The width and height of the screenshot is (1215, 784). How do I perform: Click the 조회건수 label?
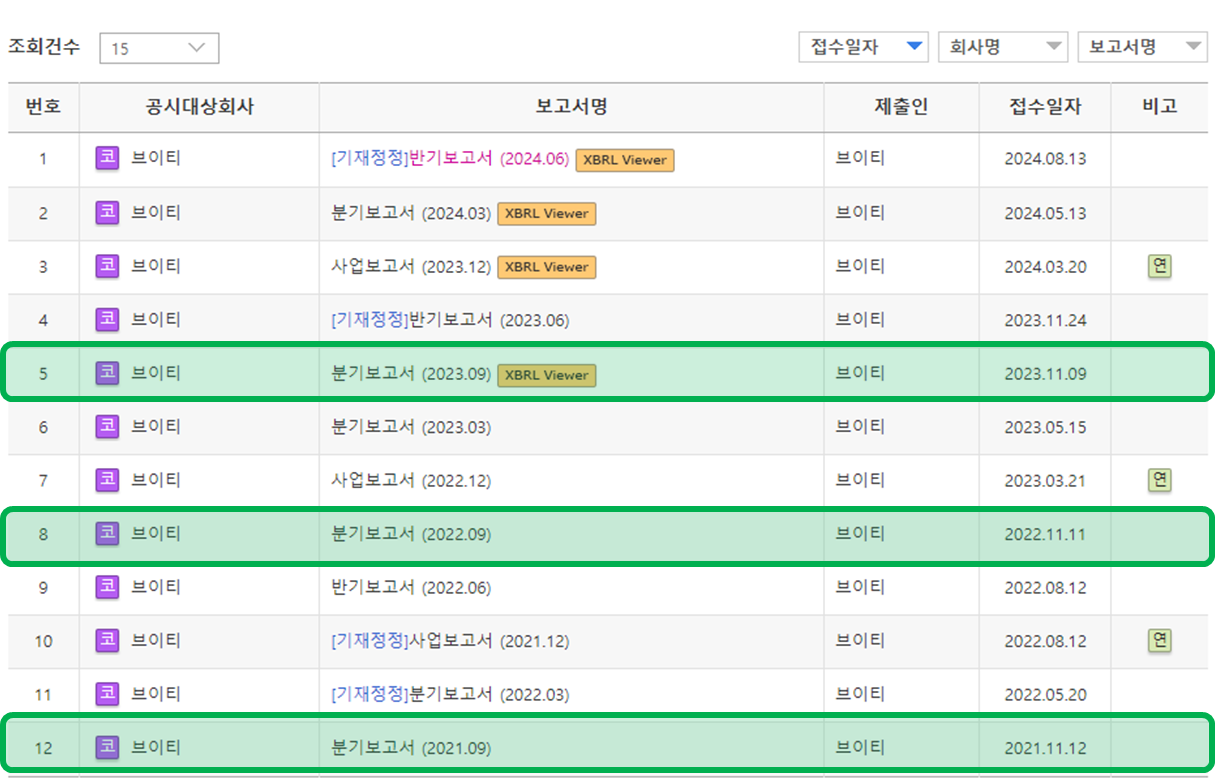(44, 46)
